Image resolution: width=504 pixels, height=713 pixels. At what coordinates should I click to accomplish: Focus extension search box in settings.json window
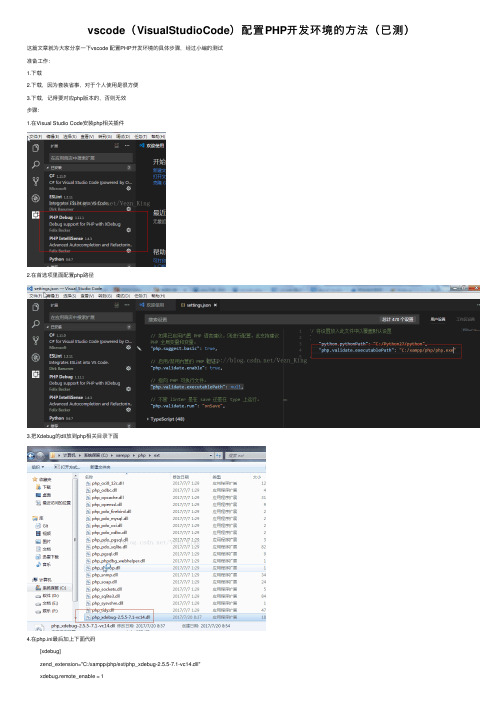pyautogui.click(x=91, y=317)
